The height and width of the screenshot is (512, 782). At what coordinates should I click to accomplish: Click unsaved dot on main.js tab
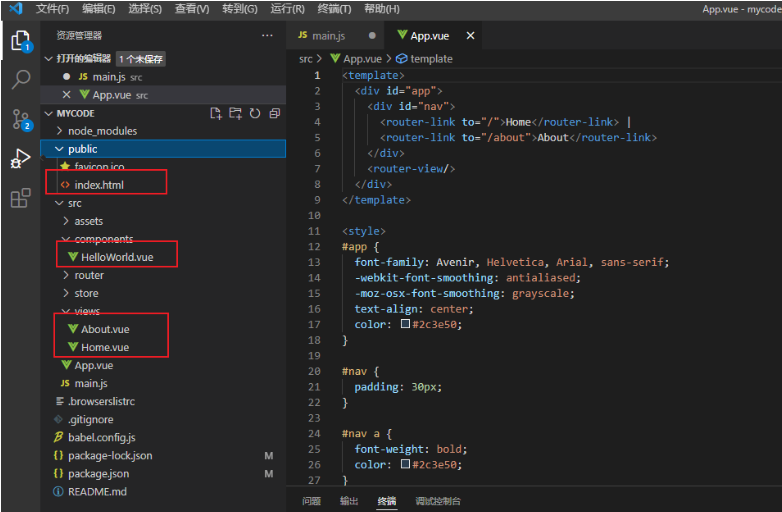pos(372,35)
